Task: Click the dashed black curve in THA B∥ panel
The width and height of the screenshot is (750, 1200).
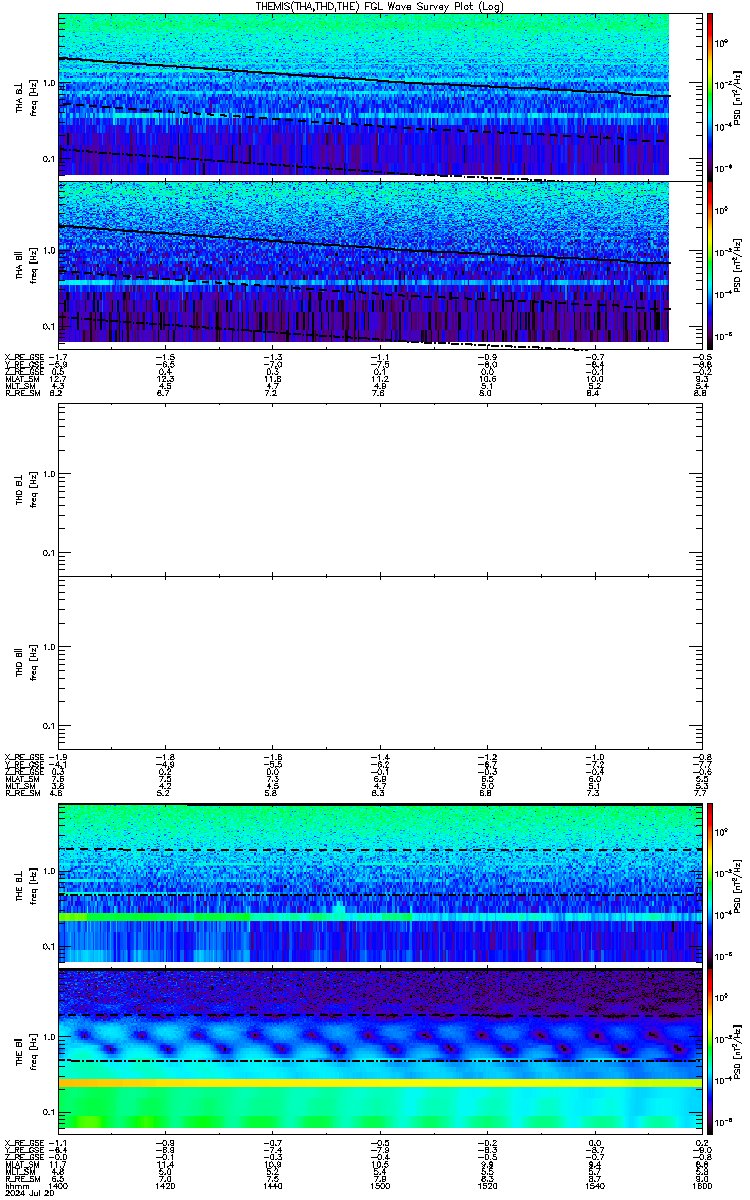Action: (x=364, y=291)
